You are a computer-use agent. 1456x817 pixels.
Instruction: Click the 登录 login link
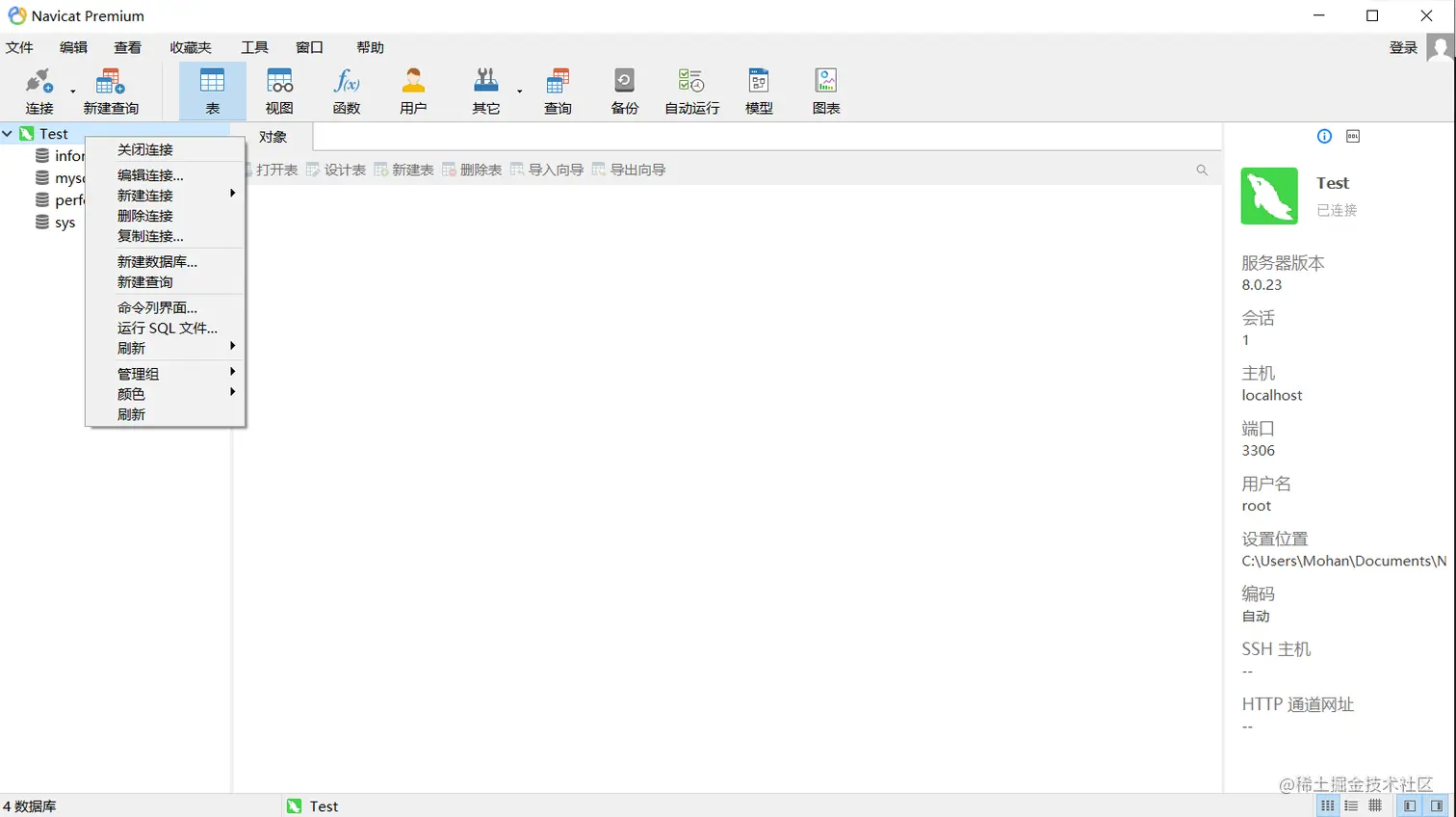[x=1403, y=47]
